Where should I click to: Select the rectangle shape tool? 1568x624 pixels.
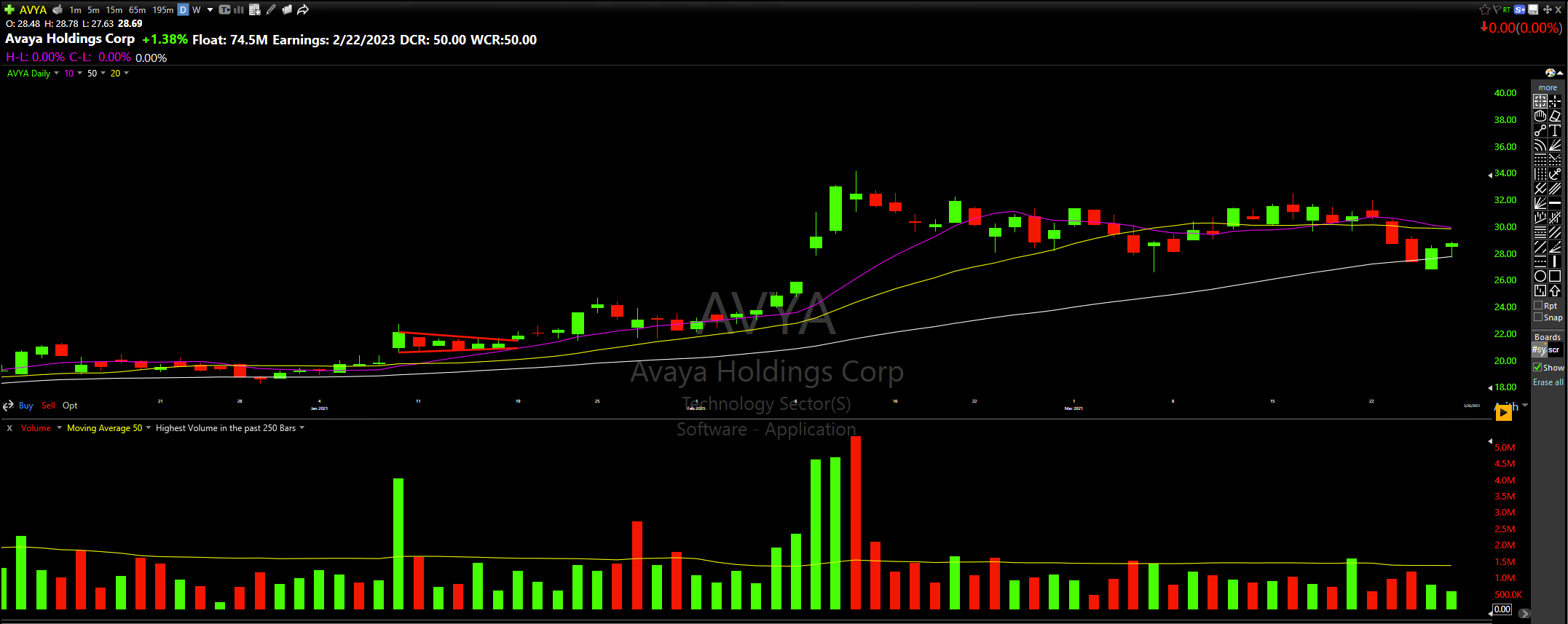[x=1555, y=276]
